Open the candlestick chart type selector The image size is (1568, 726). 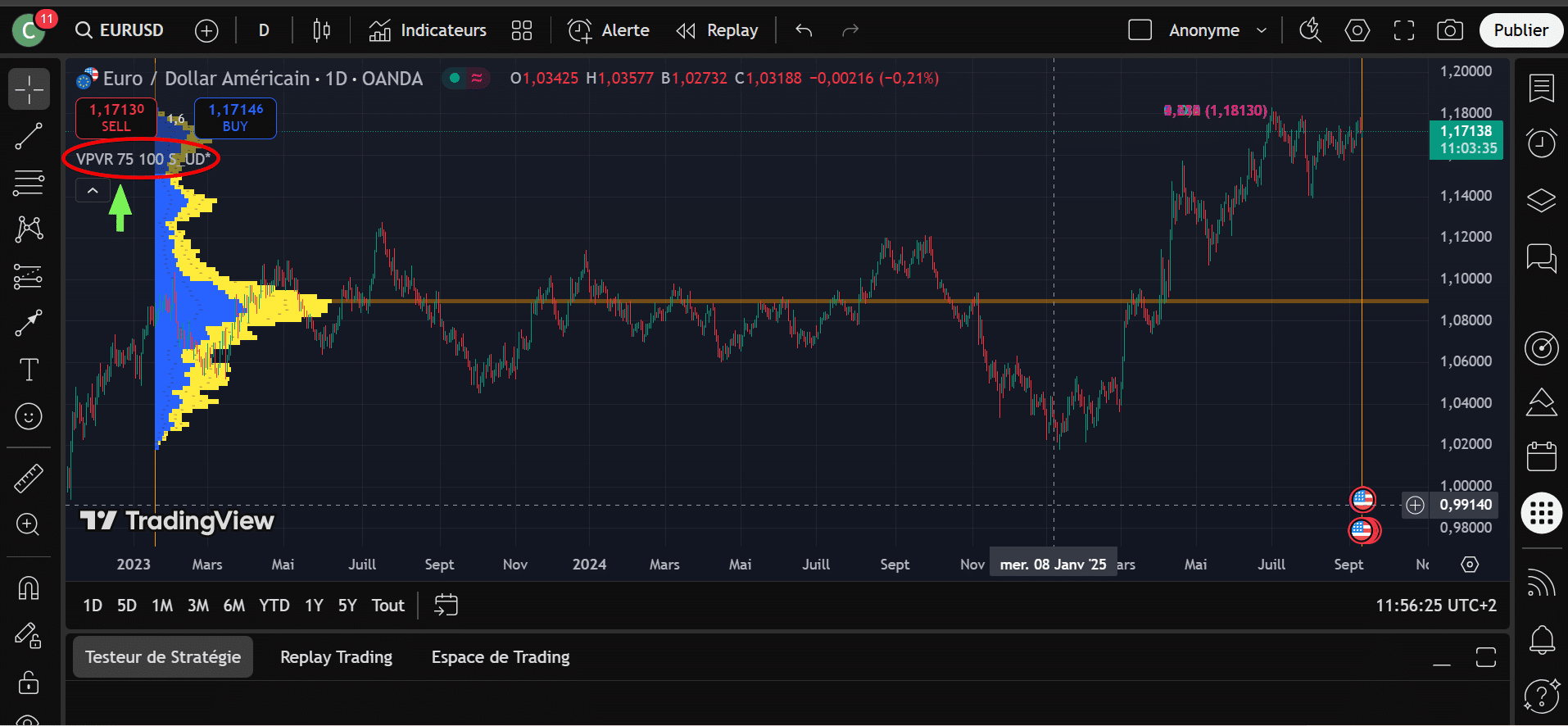point(322,30)
